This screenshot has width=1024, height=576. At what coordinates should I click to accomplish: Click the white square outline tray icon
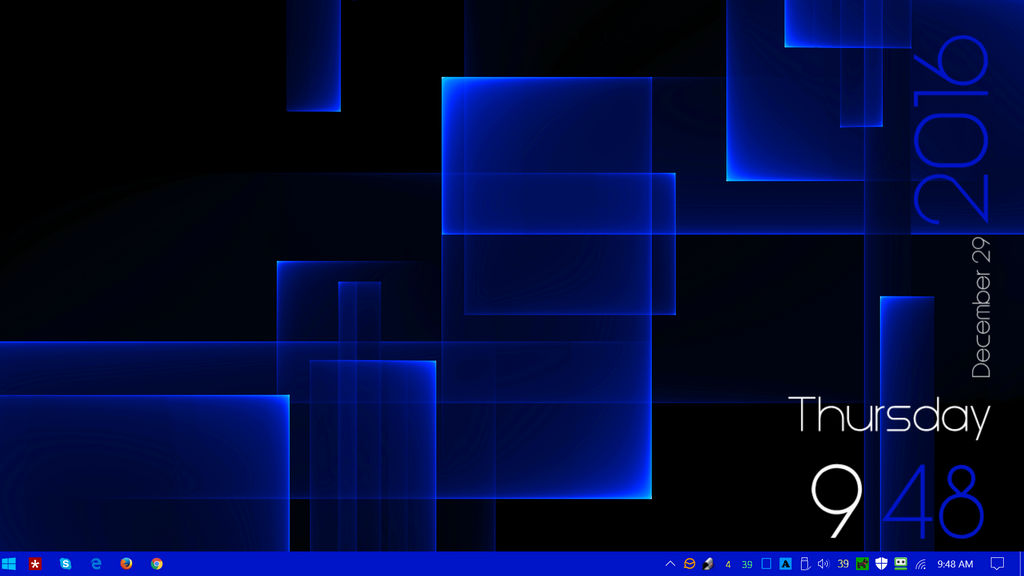click(x=765, y=563)
